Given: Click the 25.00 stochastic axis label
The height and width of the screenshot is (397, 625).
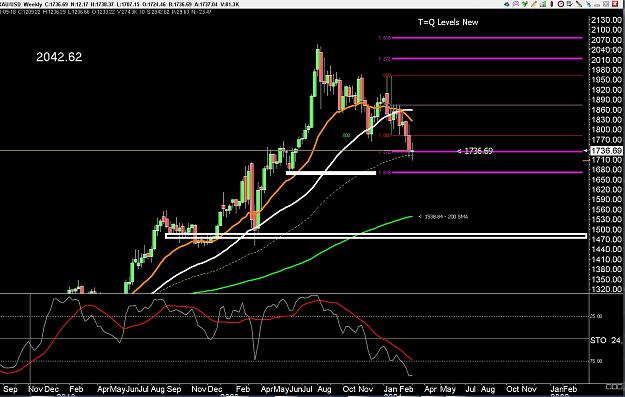Looking at the screenshot, I should [596, 316].
